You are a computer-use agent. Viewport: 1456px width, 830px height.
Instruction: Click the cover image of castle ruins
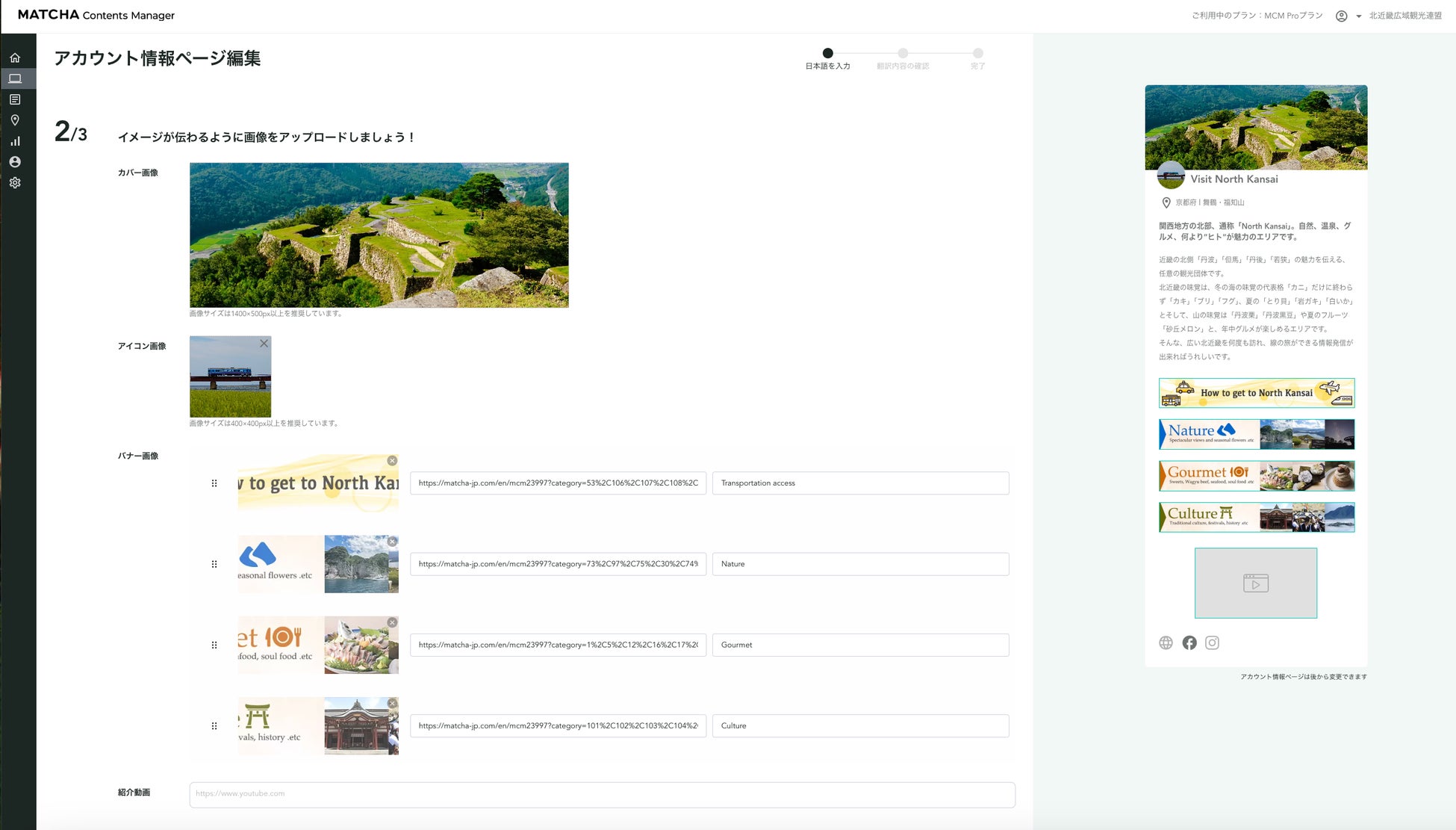coord(379,235)
